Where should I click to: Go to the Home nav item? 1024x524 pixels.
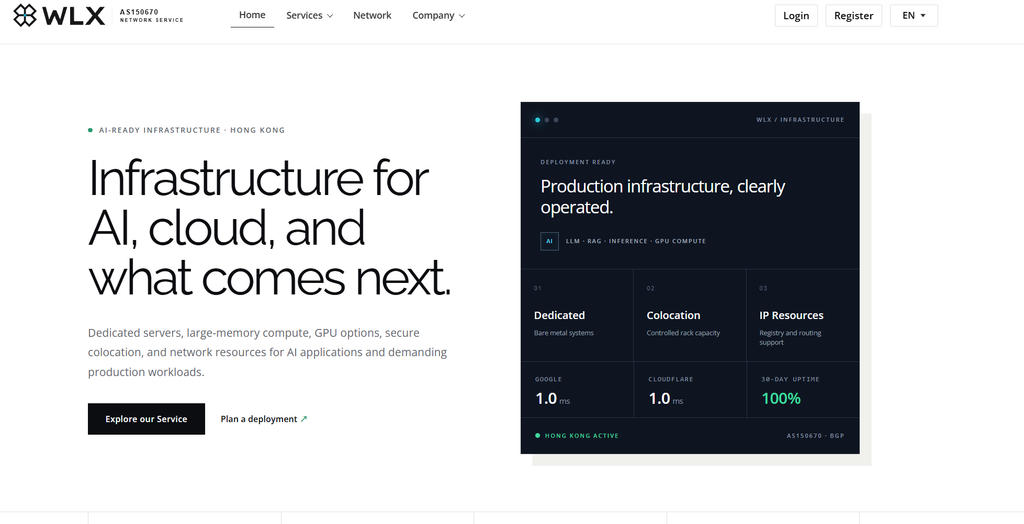click(x=252, y=15)
